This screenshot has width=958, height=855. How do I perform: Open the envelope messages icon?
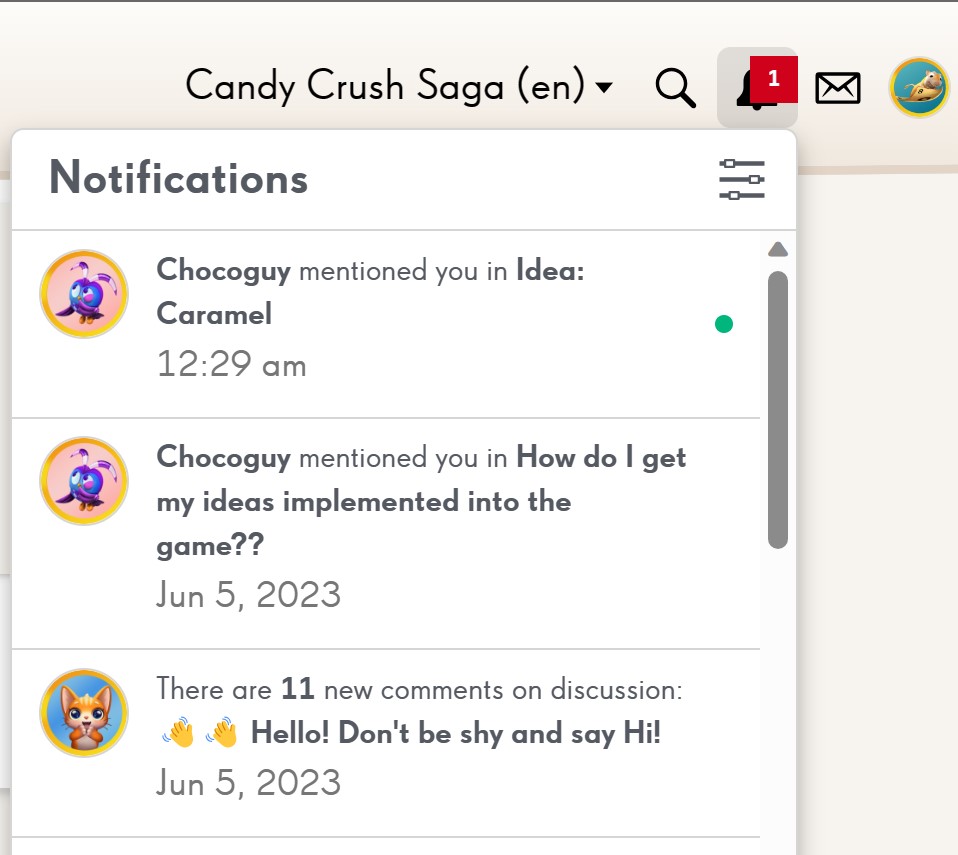coord(838,88)
